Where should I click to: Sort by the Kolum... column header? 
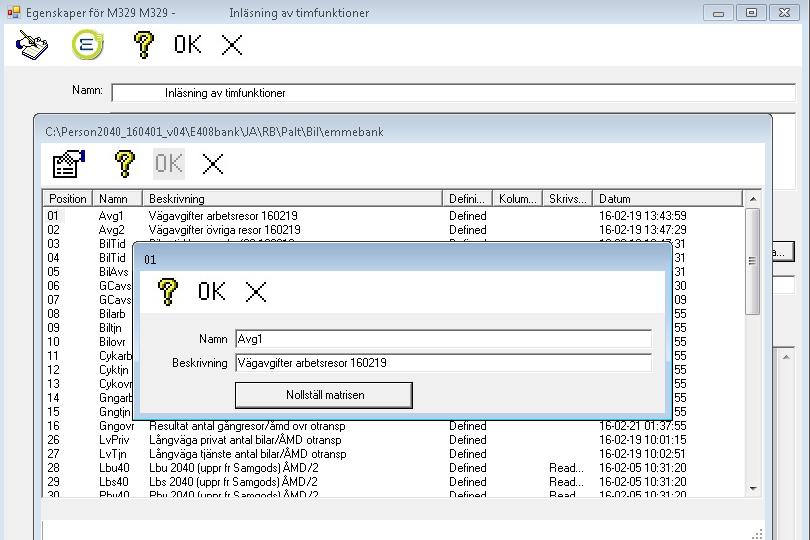[517, 199]
